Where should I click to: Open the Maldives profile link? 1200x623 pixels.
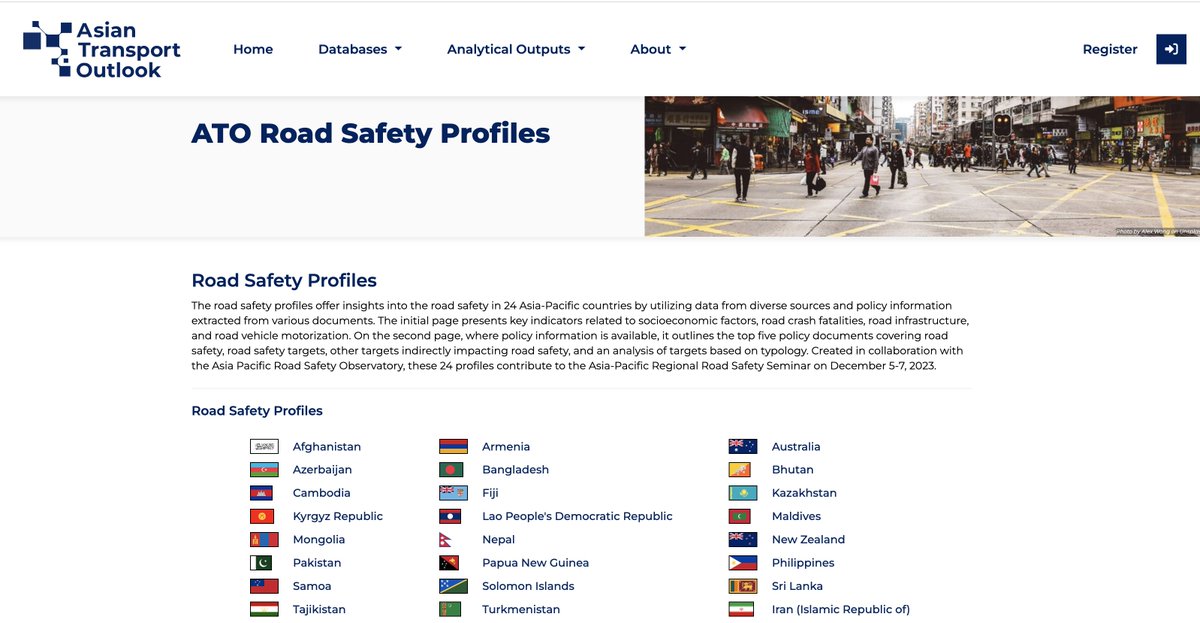796,517
